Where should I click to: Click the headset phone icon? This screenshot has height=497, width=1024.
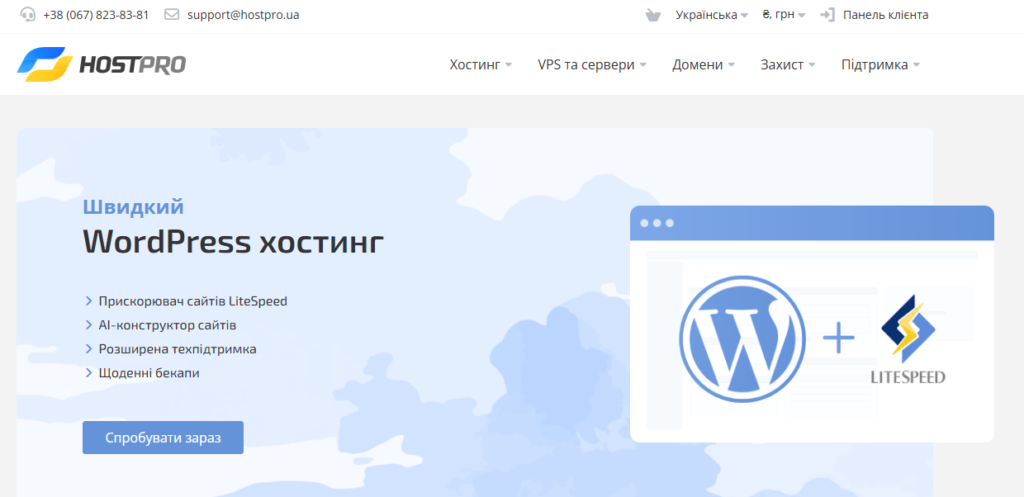(x=27, y=15)
